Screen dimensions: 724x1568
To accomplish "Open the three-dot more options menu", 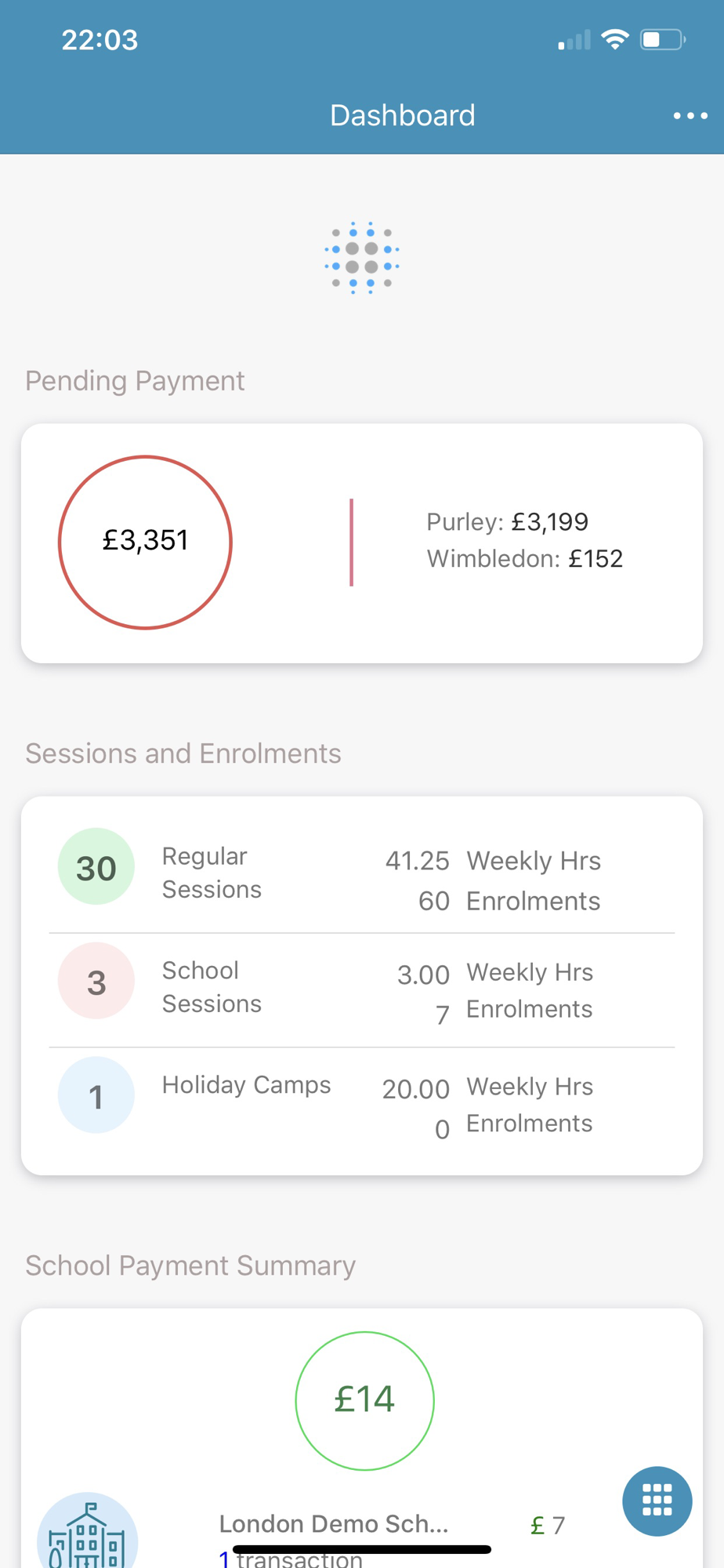I will click(x=690, y=116).
